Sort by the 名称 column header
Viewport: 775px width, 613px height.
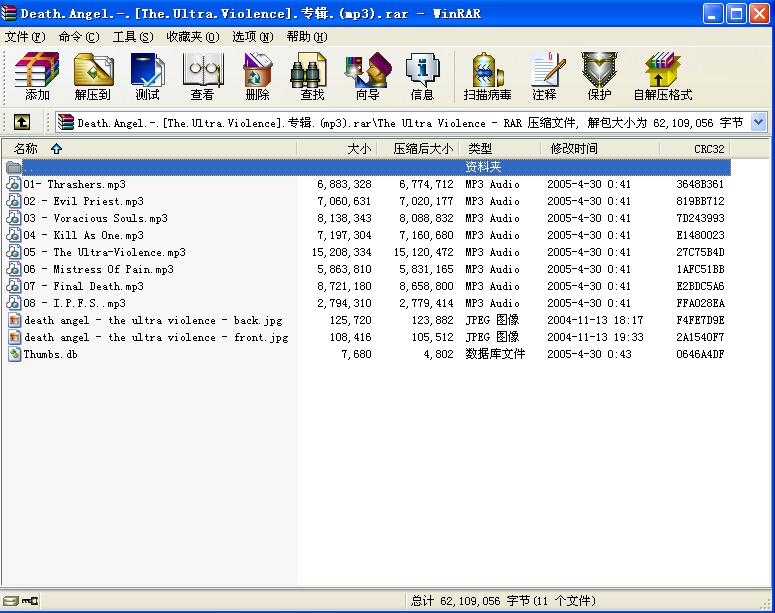[x=149, y=149]
